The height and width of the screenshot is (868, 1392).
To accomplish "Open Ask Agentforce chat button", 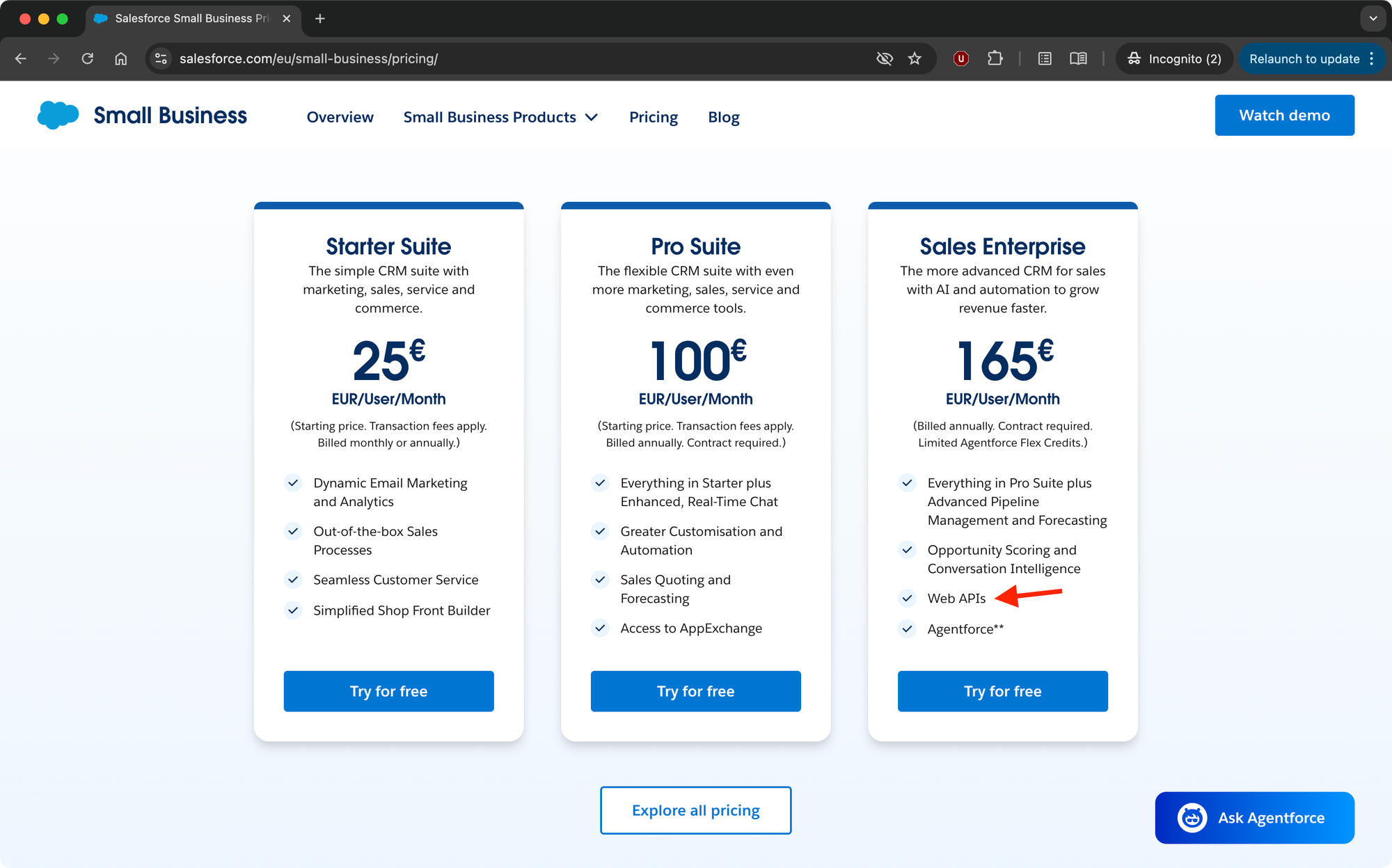I will coord(1255,818).
